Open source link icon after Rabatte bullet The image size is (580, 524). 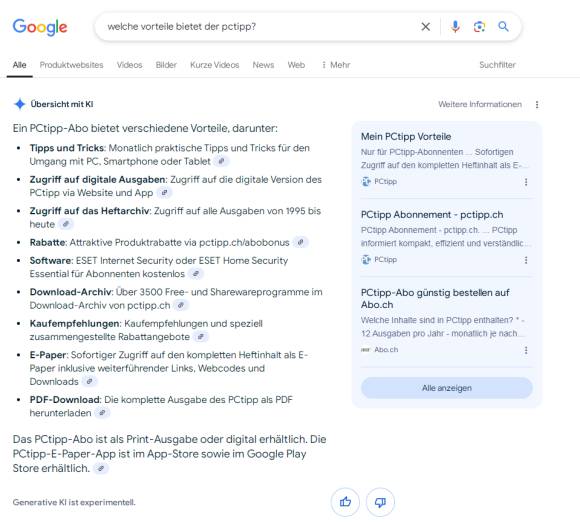tap(301, 242)
